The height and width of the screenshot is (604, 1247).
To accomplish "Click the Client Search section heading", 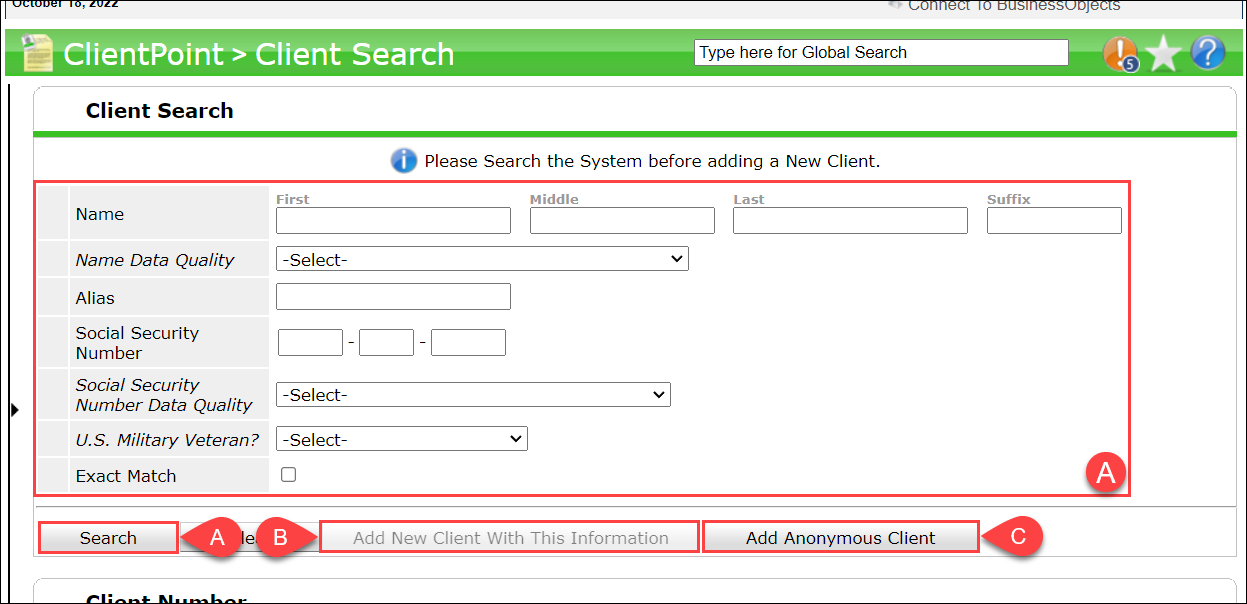I will click(x=160, y=111).
